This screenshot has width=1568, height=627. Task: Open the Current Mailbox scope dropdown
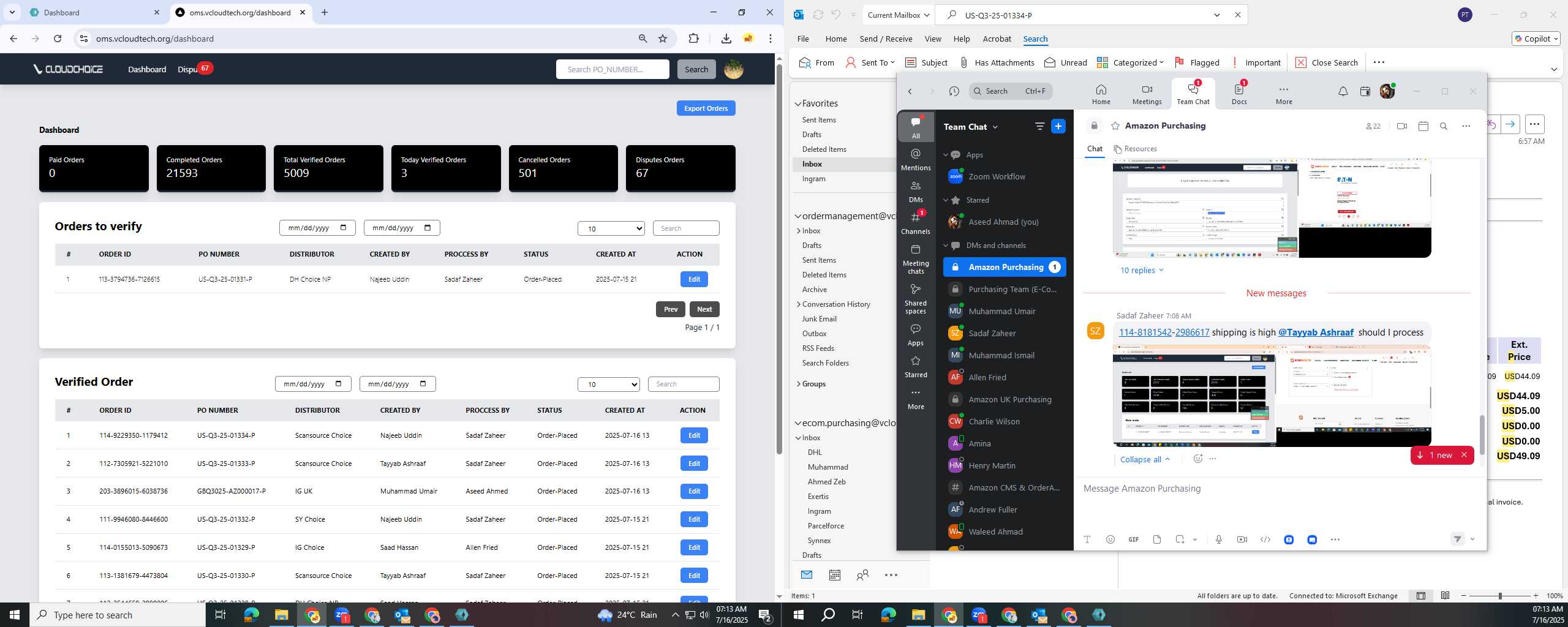point(899,15)
